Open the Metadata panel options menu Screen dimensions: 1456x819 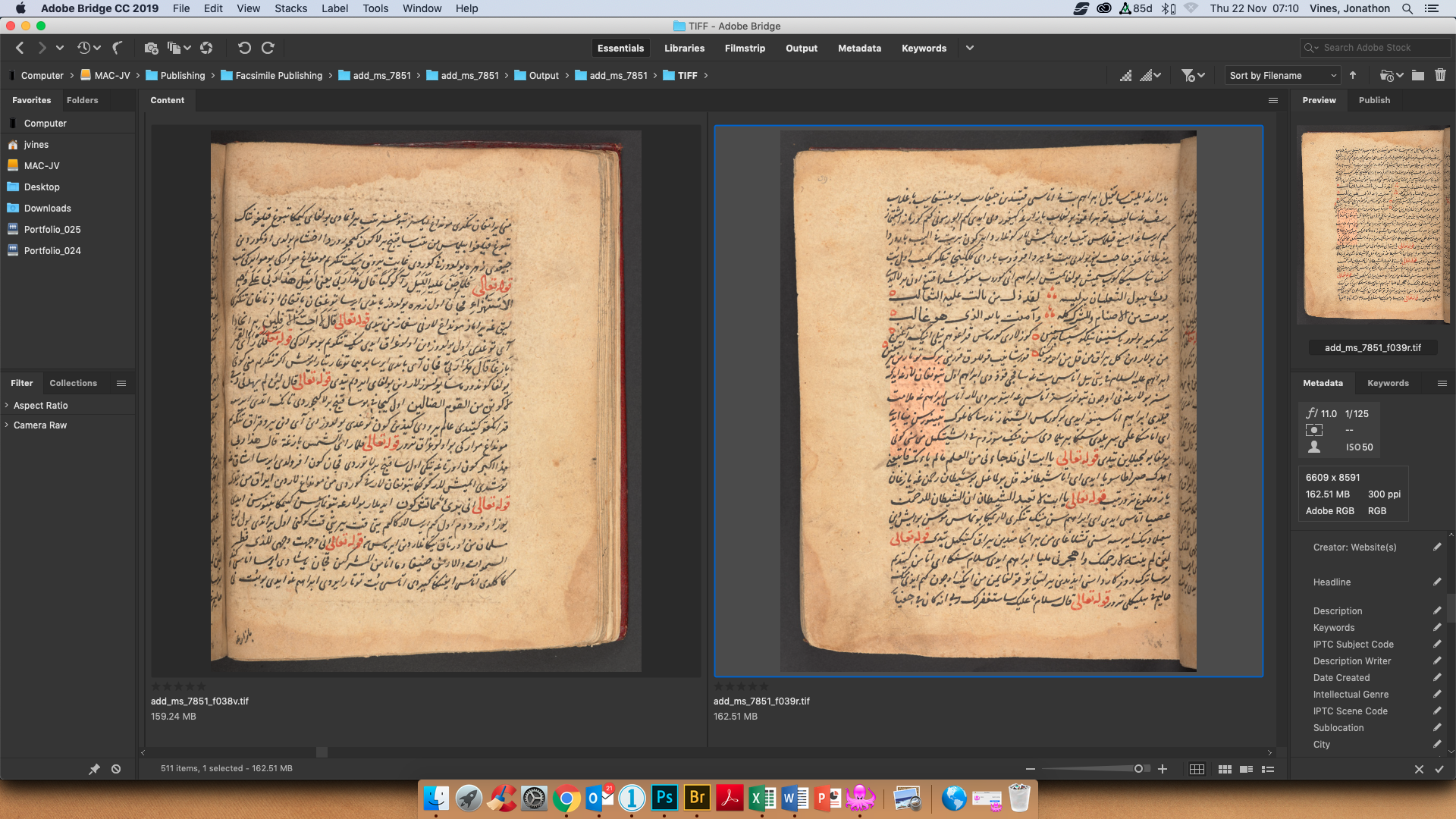pos(1442,383)
